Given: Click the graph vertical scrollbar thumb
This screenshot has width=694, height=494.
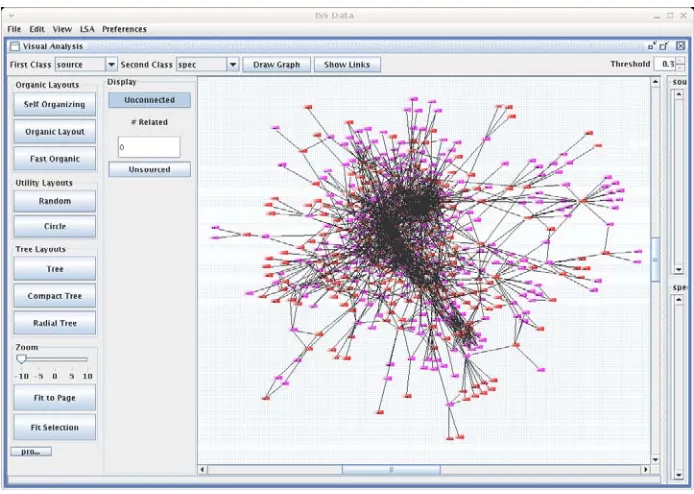Looking at the screenshot, I should pos(655,260).
